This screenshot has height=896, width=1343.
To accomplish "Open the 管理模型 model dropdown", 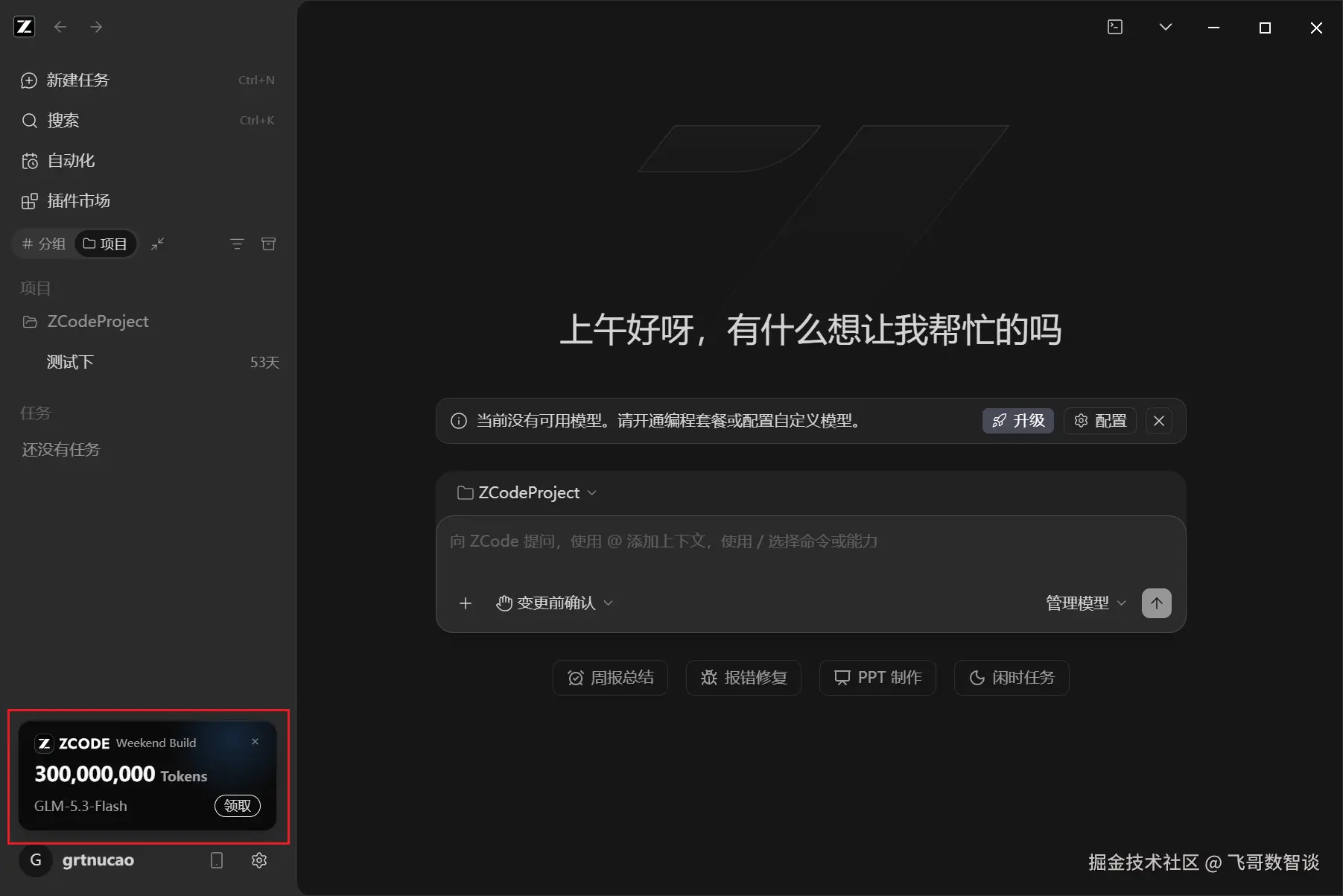I will pyautogui.click(x=1086, y=603).
